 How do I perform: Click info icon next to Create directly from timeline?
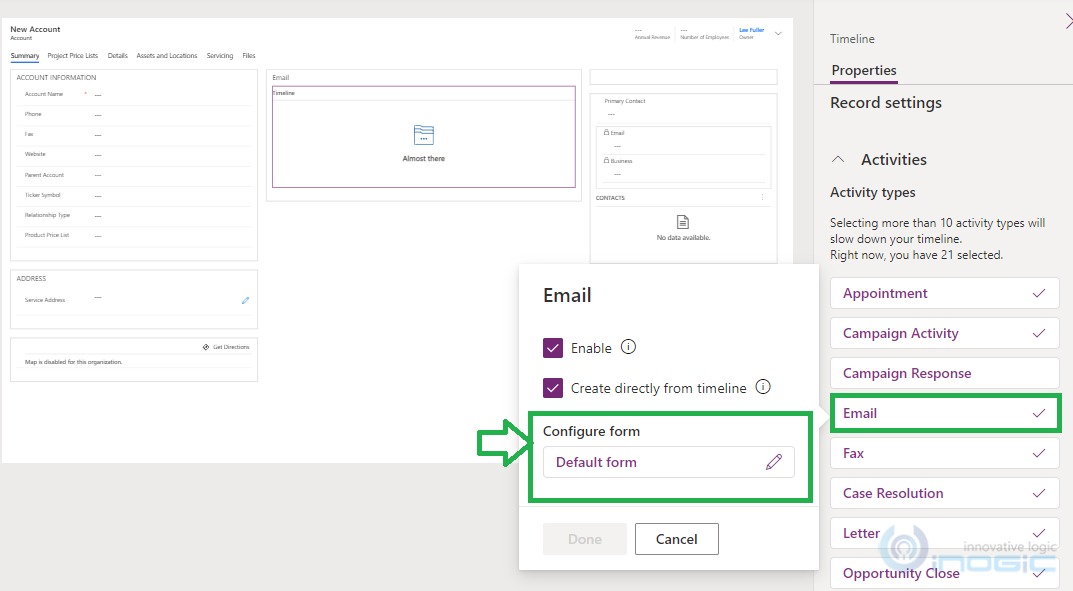point(762,387)
